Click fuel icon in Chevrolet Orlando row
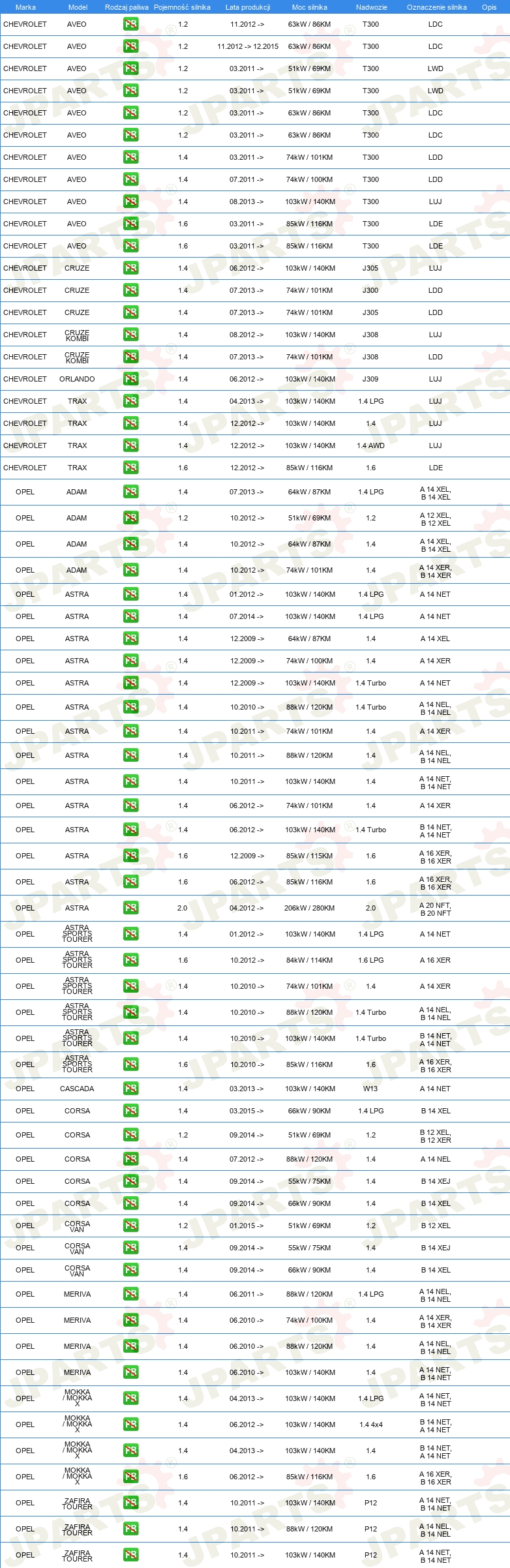Image resolution: width=510 pixels, height=1568 pixels. (x=130, y=379)
